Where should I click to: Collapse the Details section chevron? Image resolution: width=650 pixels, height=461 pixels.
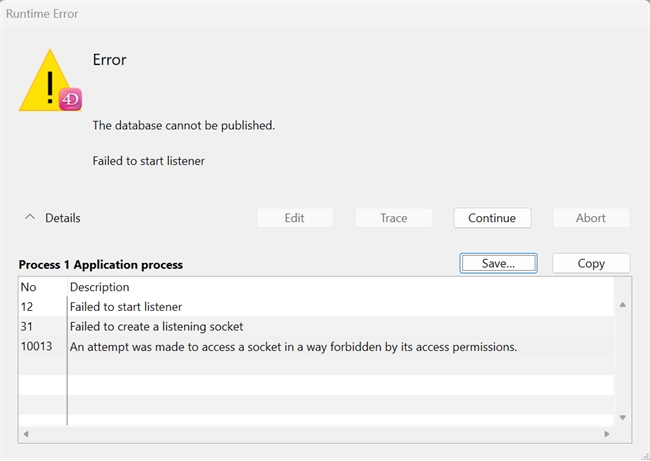click(29, 217)
